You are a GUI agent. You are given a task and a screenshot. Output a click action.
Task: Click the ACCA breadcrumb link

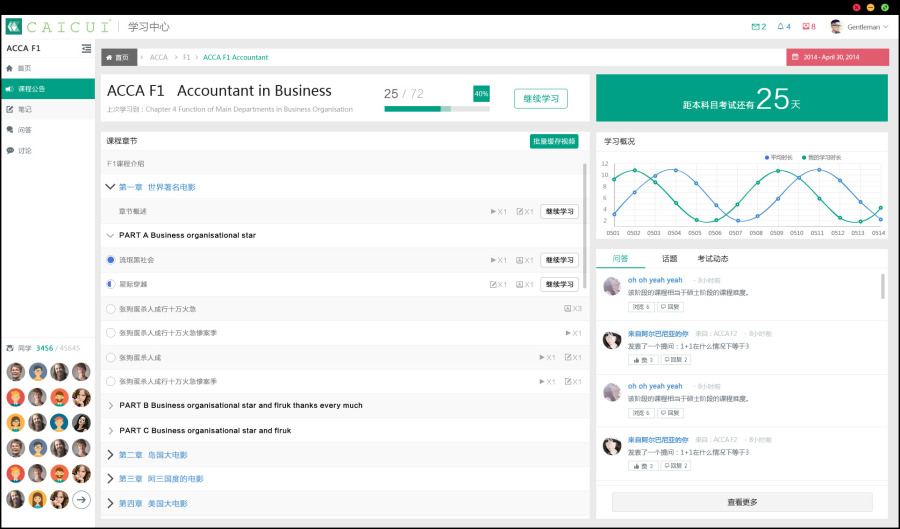pyautogui.click(x=158, y=57)
